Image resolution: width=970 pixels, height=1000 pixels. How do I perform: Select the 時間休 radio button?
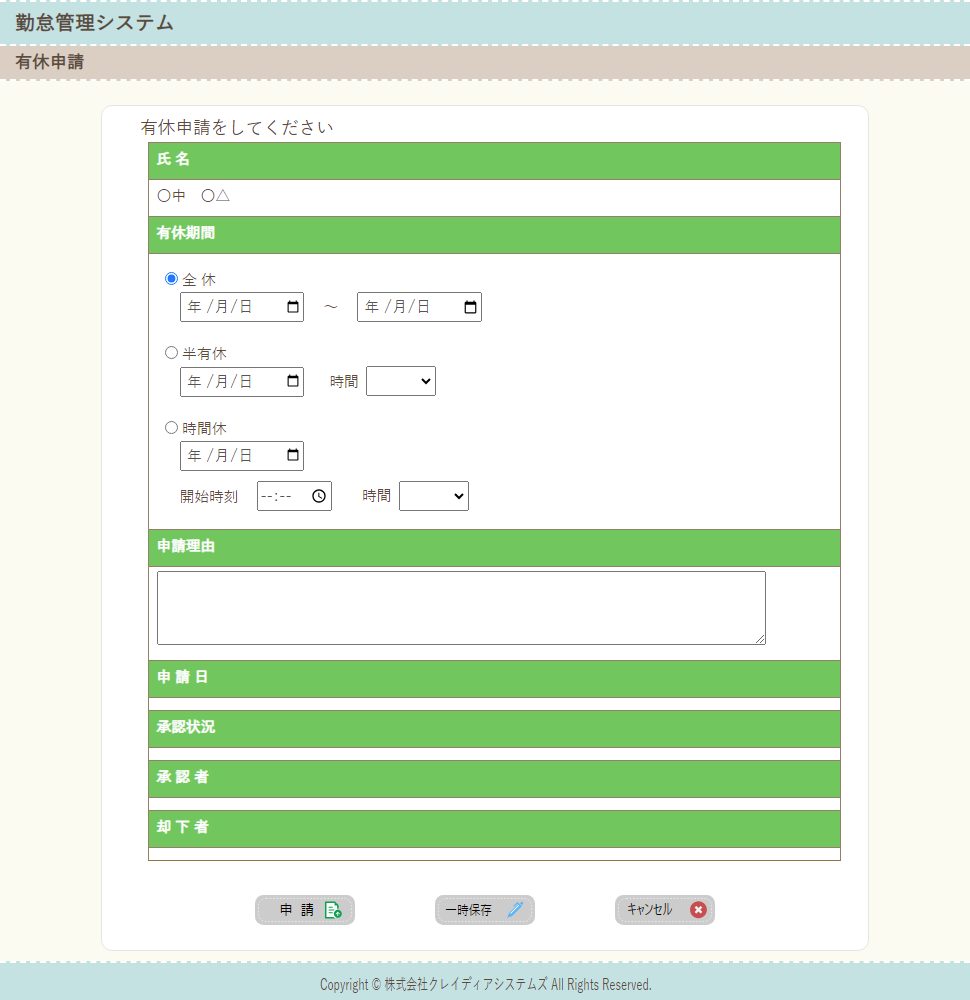(x=171, y=428)
